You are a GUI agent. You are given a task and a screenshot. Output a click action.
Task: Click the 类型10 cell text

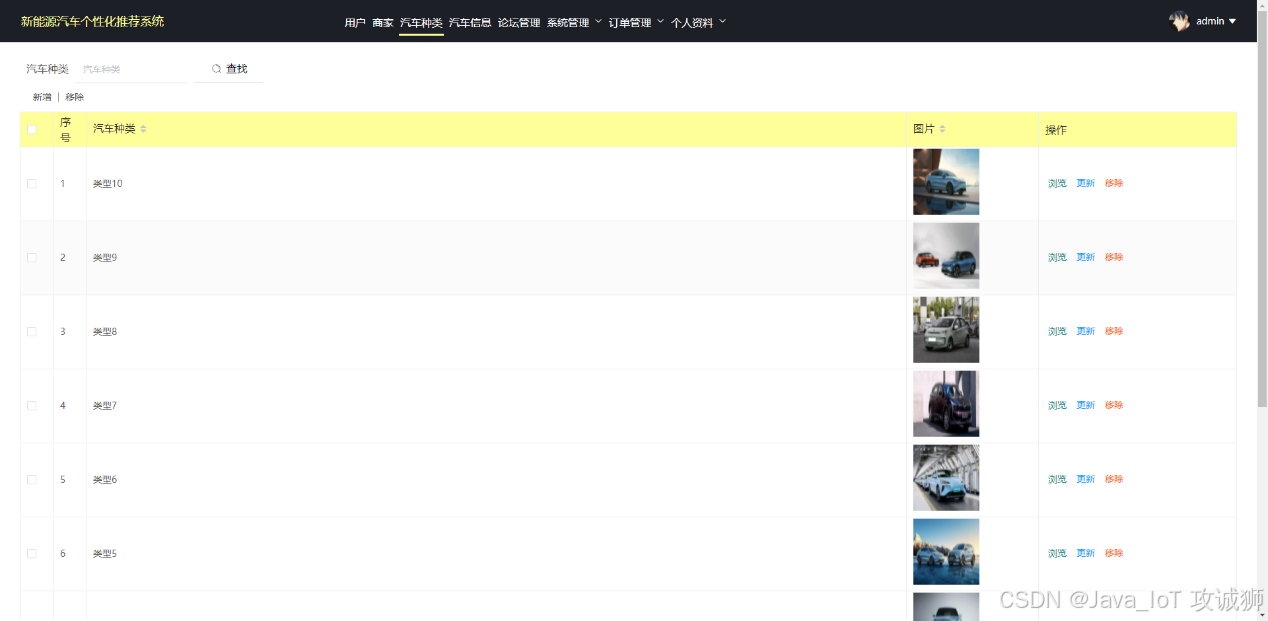108,184
